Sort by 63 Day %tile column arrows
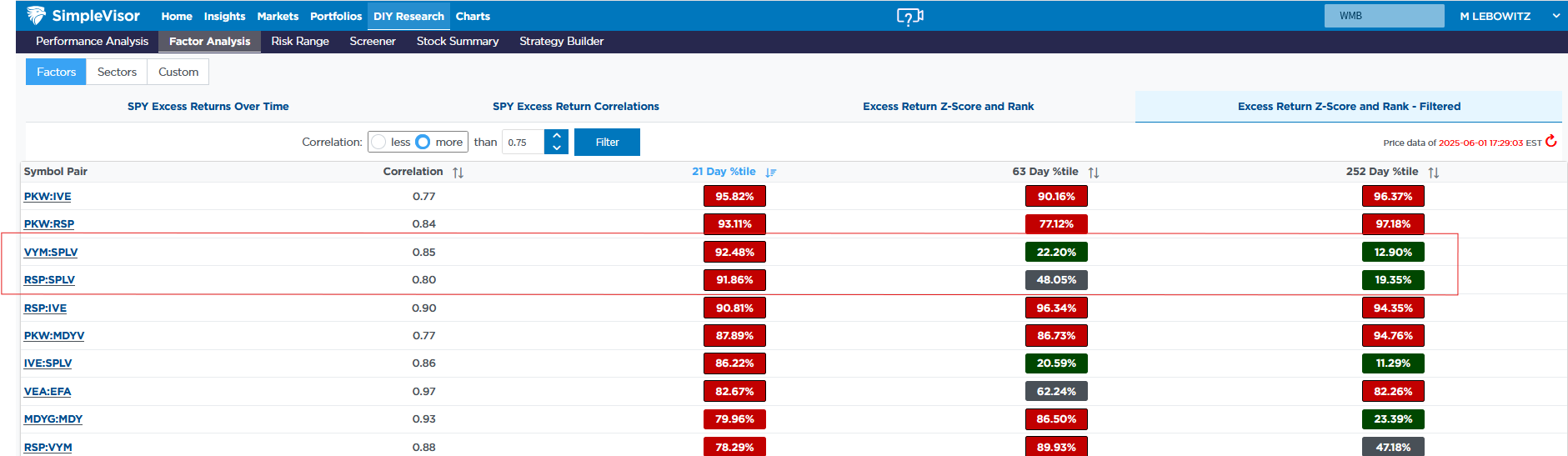Viewport: 1568px width, 456px height. (1094, 173)
